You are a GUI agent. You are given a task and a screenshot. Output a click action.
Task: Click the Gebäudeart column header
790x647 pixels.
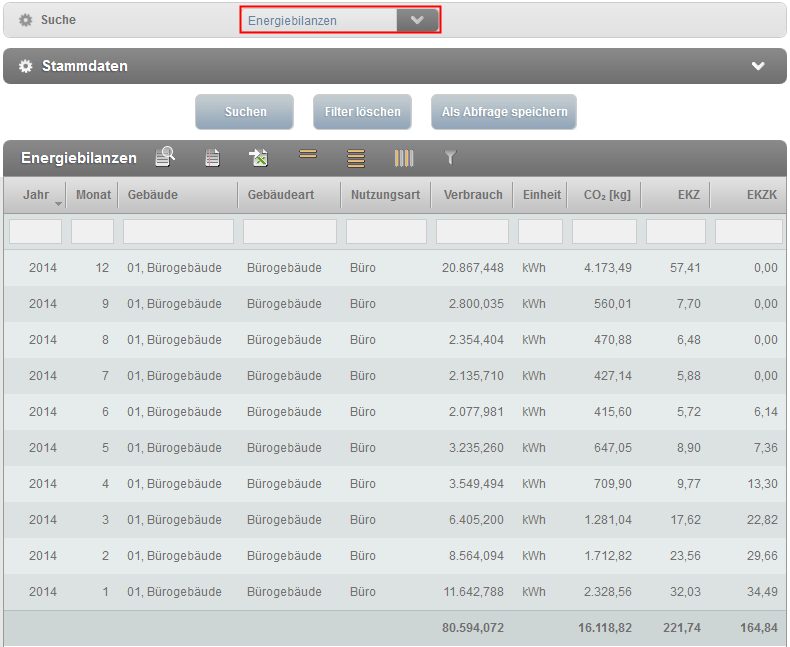281,194
